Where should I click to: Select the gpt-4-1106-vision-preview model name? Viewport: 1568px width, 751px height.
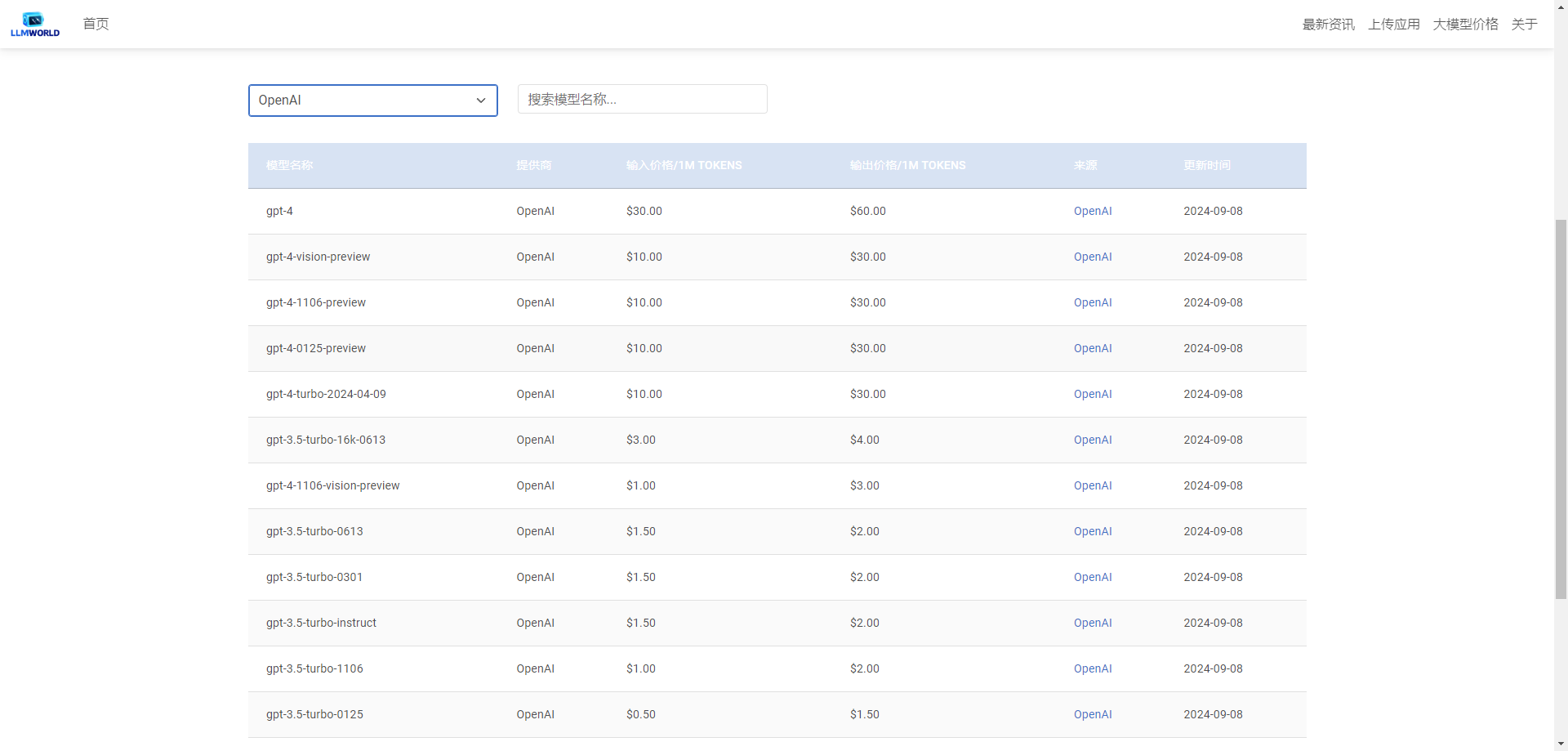(332, 485)
